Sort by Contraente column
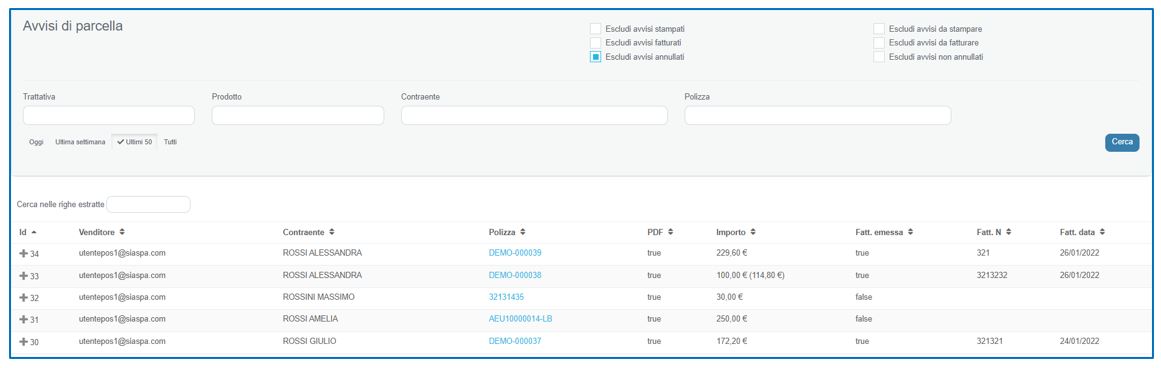 [332, 232]
